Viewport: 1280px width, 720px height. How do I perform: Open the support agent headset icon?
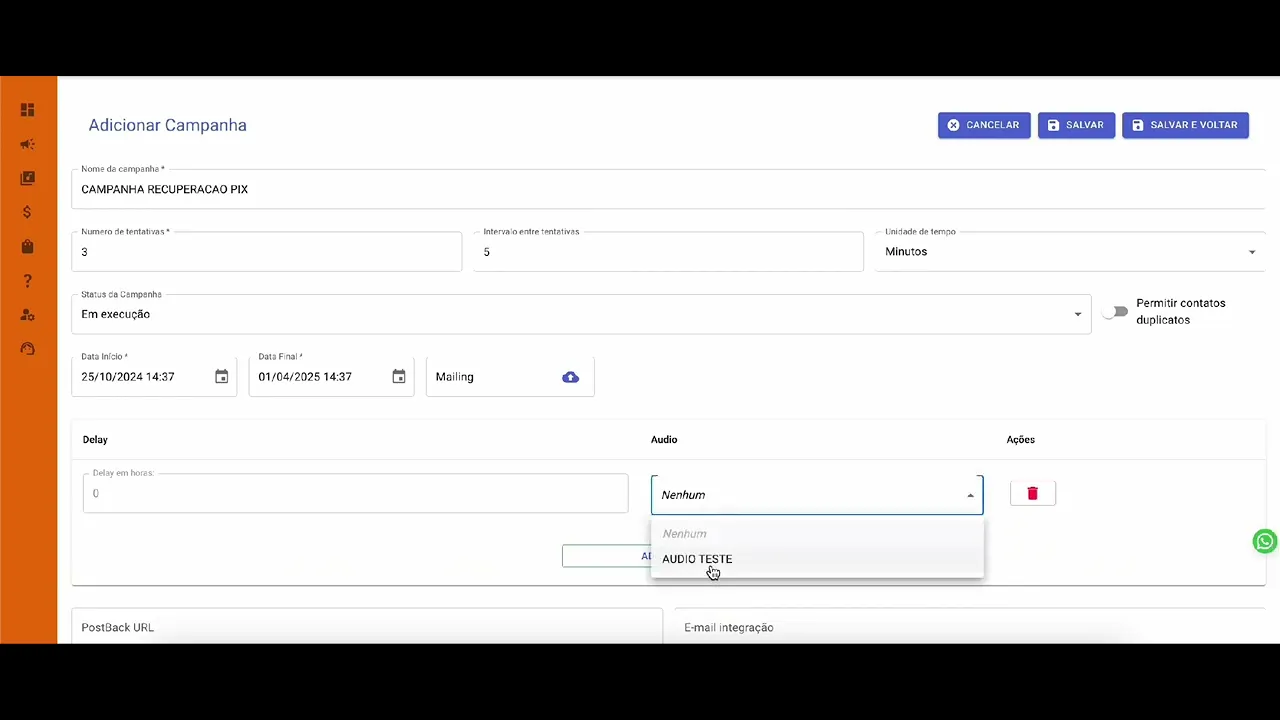[x=27, y=349]
